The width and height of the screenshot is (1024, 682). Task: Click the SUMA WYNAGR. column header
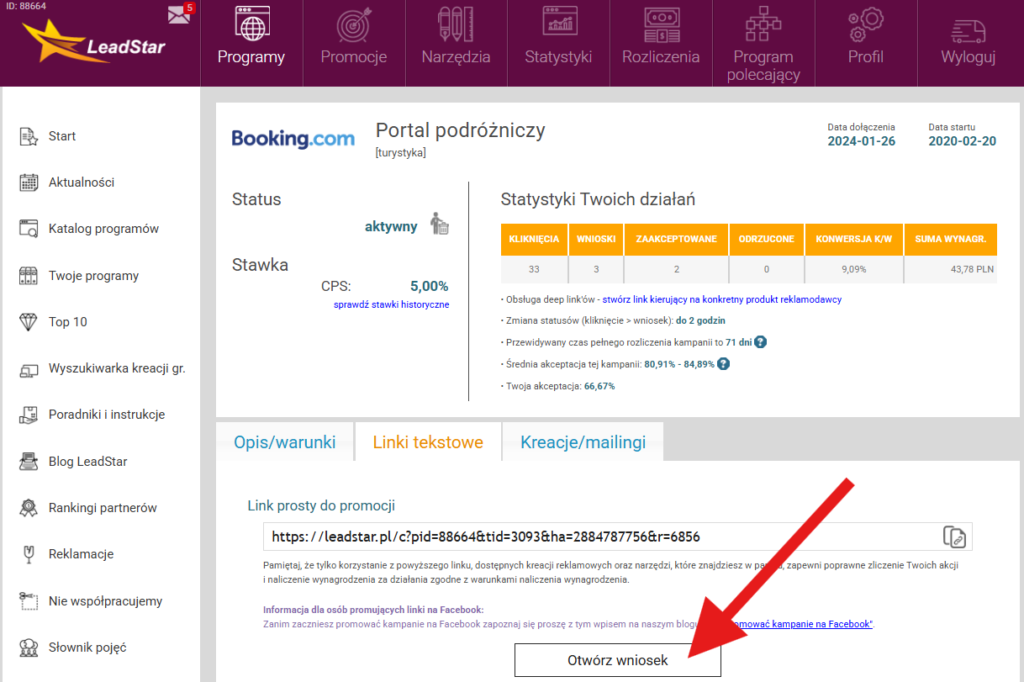(950, 239)
